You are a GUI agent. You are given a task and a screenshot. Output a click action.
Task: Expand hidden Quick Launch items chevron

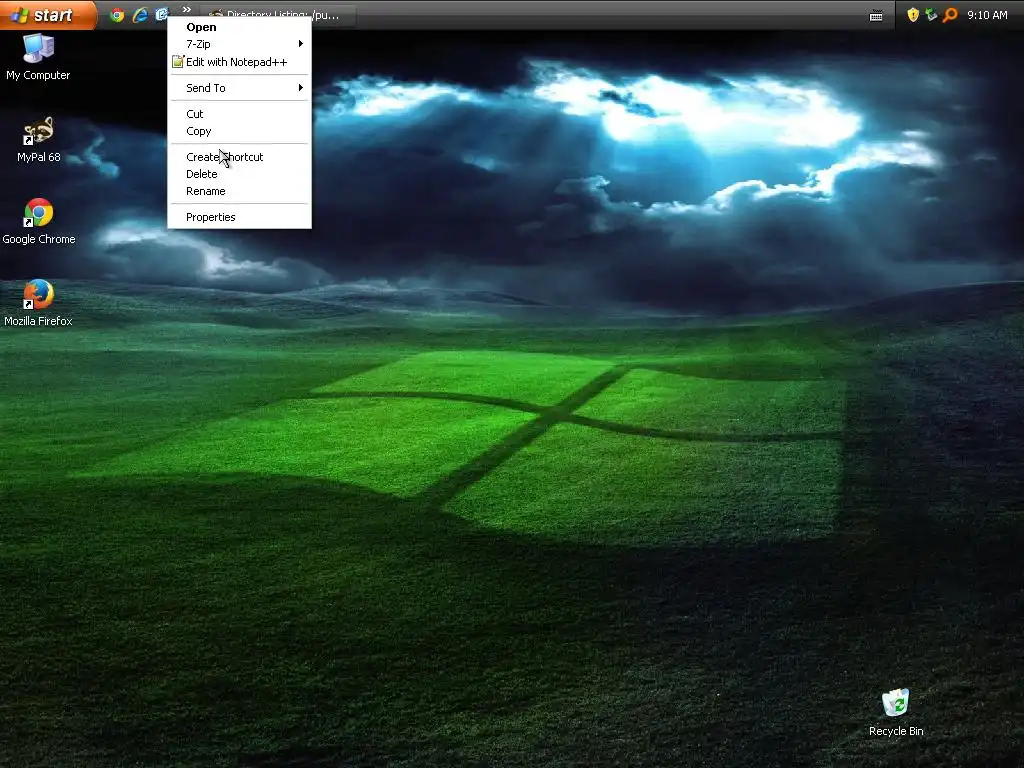187,9
